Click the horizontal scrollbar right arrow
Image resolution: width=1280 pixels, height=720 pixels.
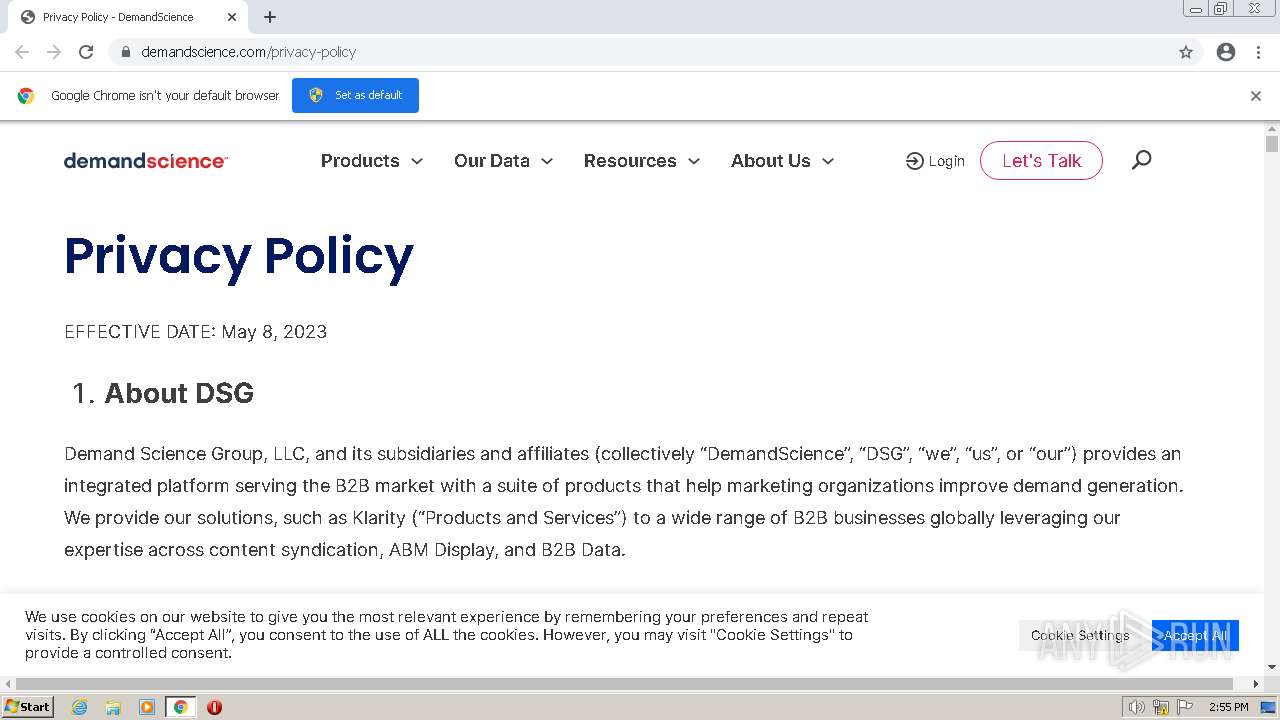1256,684
